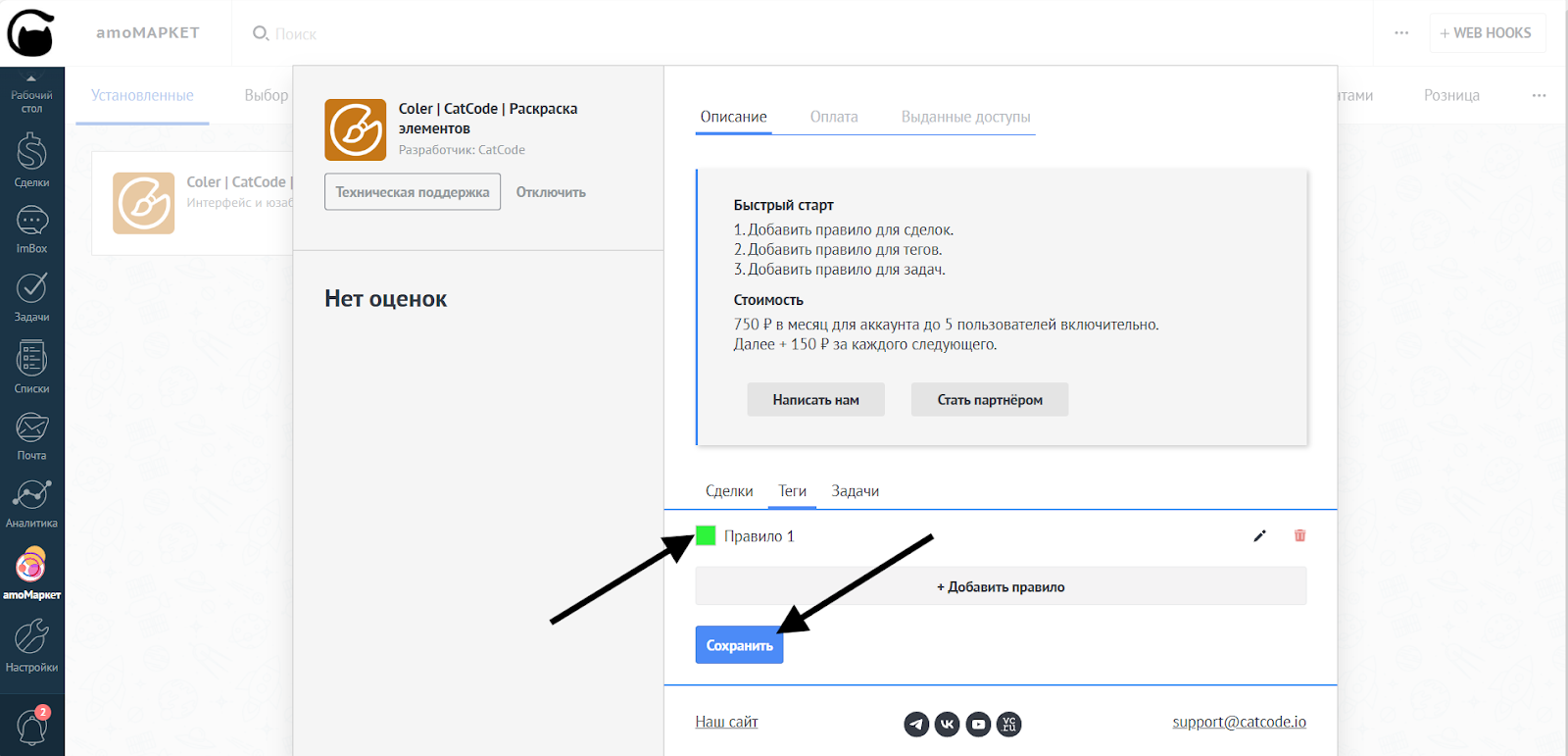Open the YouTube social icon
The height and width of the screenshot is (756, 1568).
point(978,725)
